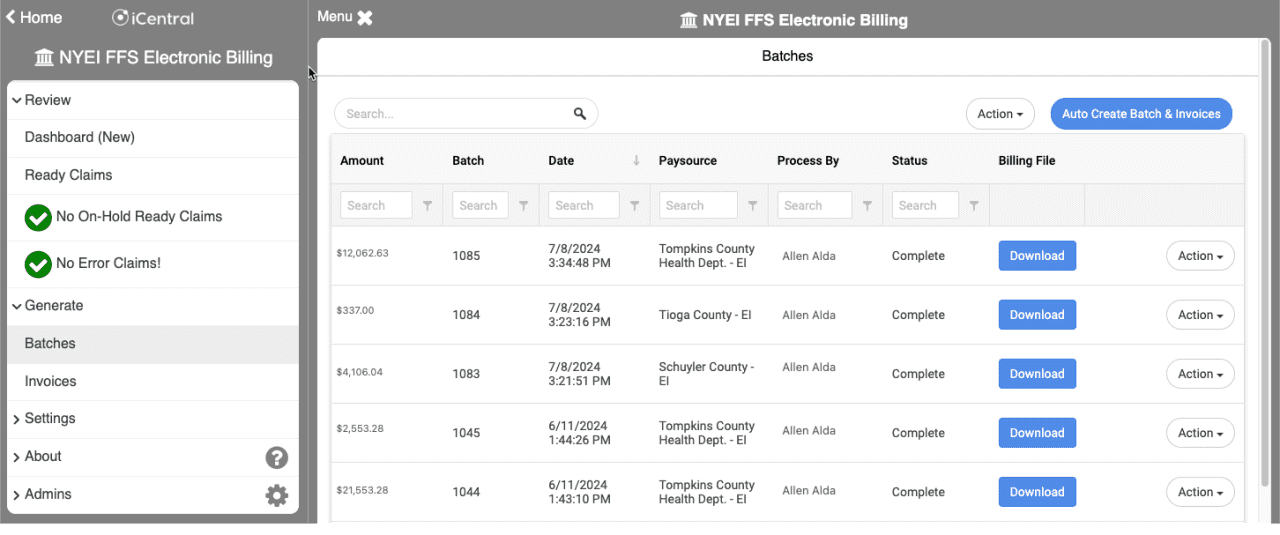Click the main batches search field
The width and height of the screenshot is (1280, 535).
[455, 114]
